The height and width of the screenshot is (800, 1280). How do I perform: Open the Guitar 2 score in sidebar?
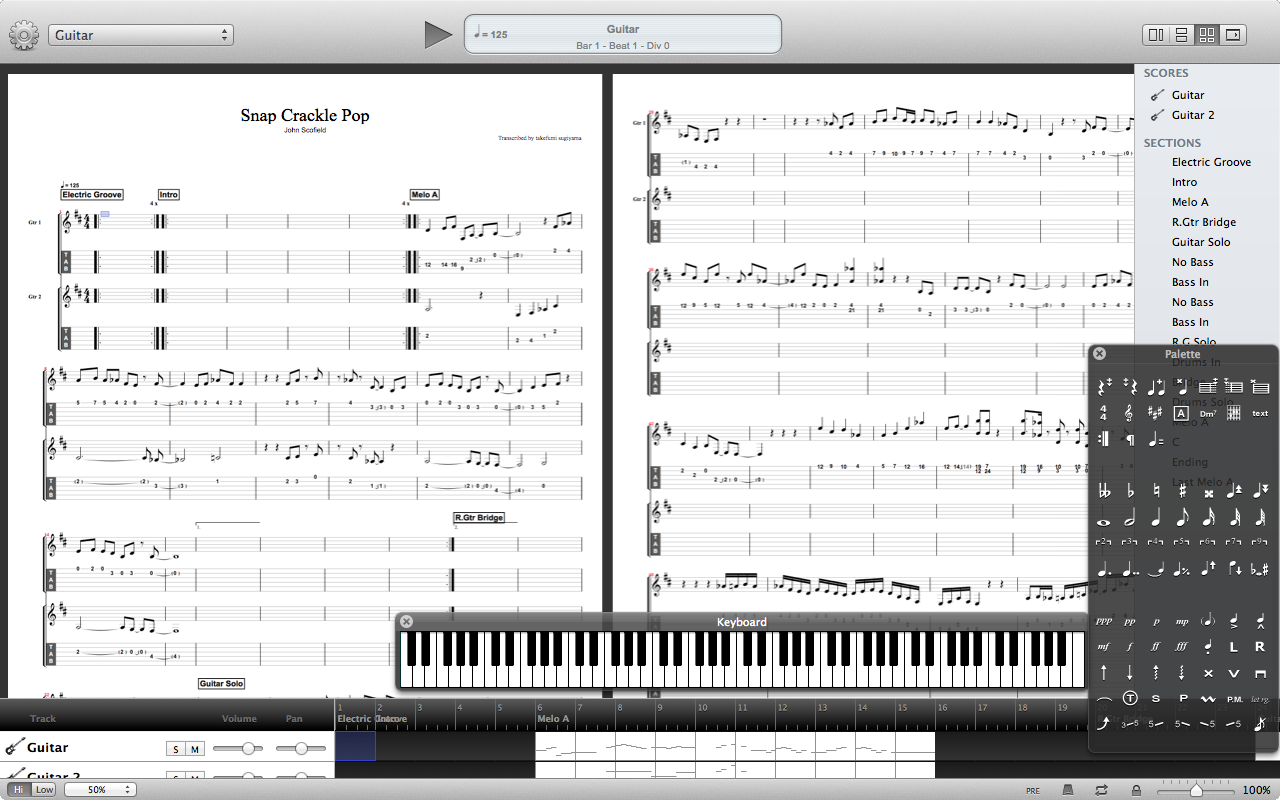click(1193, 115)
